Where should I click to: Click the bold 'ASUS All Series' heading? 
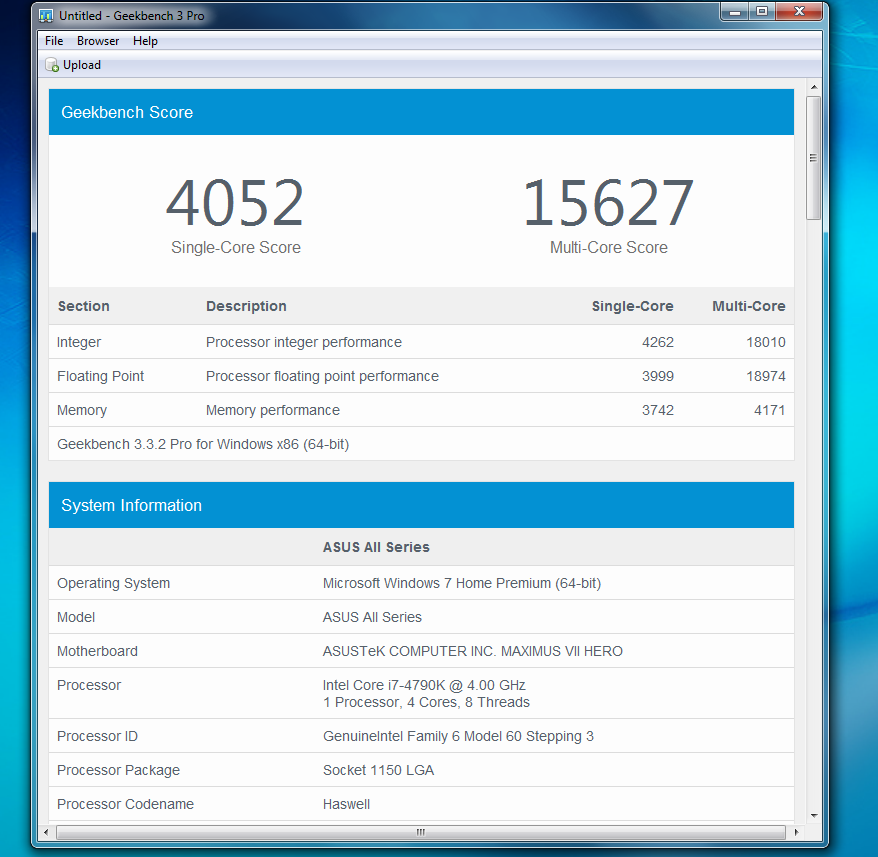coord(376,547)
